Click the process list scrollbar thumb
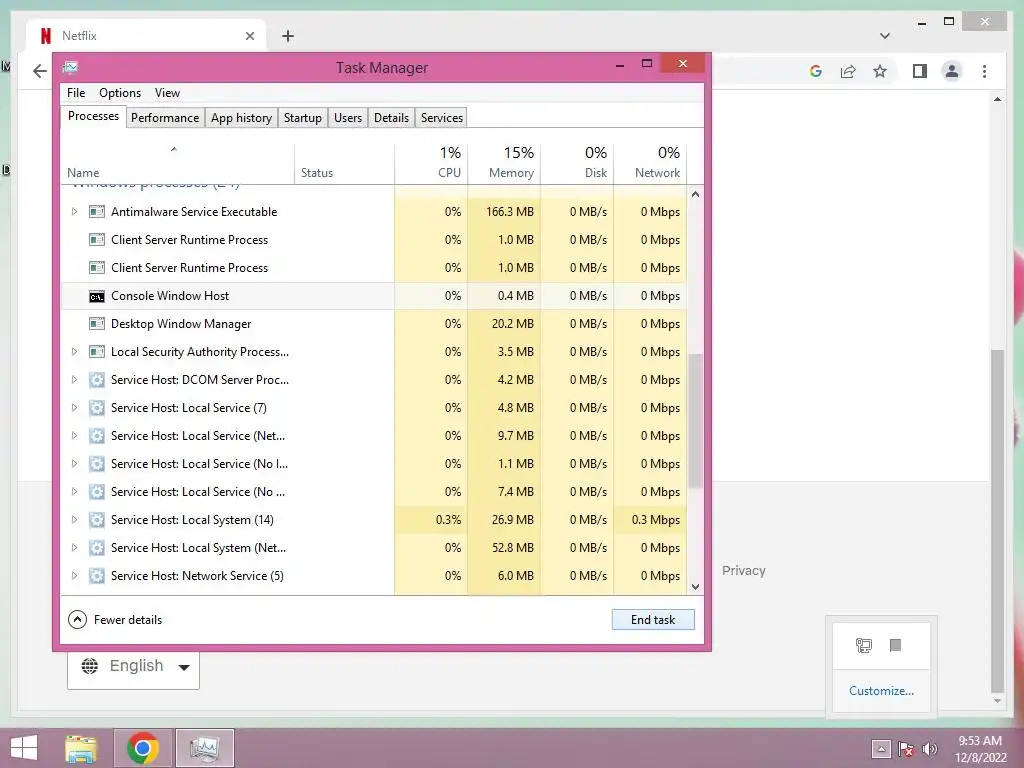The image size is (1024, 768). [x=696, y=420]
